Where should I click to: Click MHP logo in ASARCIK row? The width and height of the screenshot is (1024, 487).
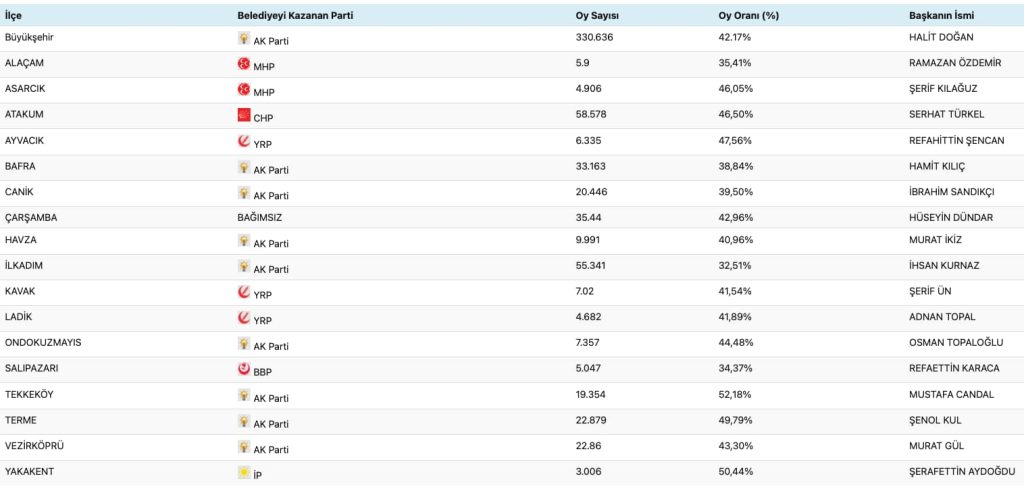[244, 90]
